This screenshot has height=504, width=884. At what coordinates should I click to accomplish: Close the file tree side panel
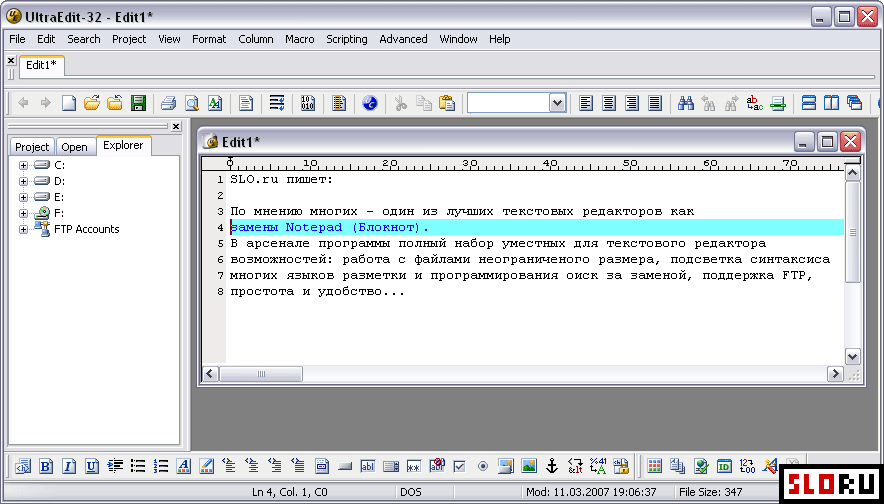[175, 126]
